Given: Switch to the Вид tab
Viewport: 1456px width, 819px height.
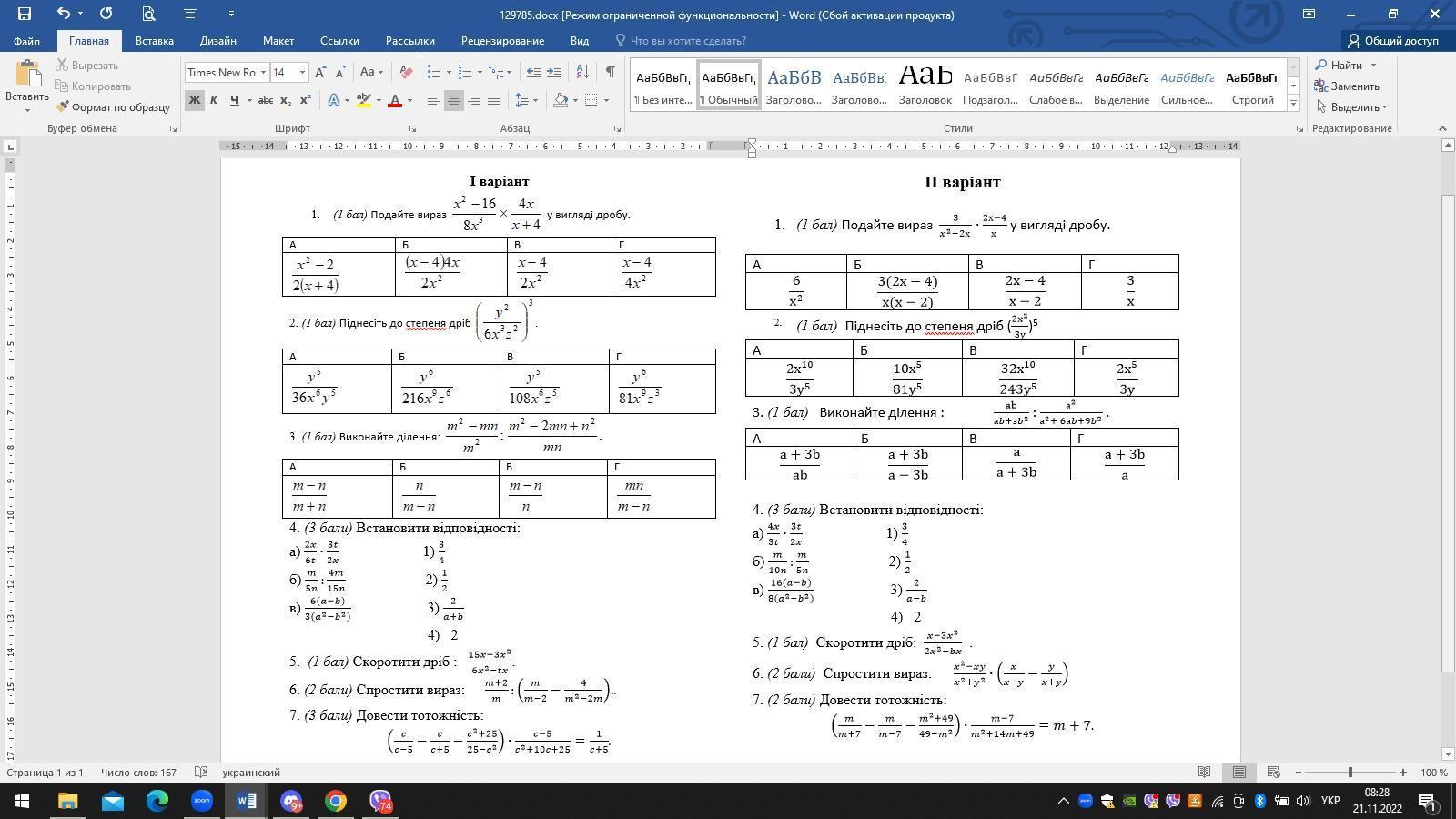Looking at the screenshot, I should pos(580,41).
